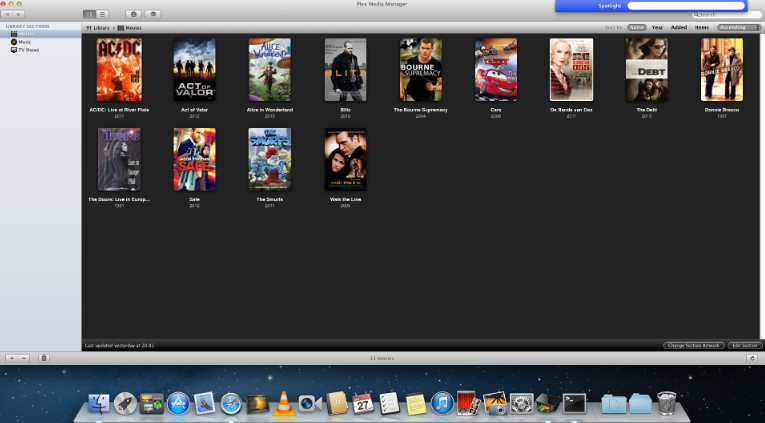The width and height of the screenshot is (765, 423).
Task: Click the trash delete button in bottom bar
Action: (x=44, y=359)
